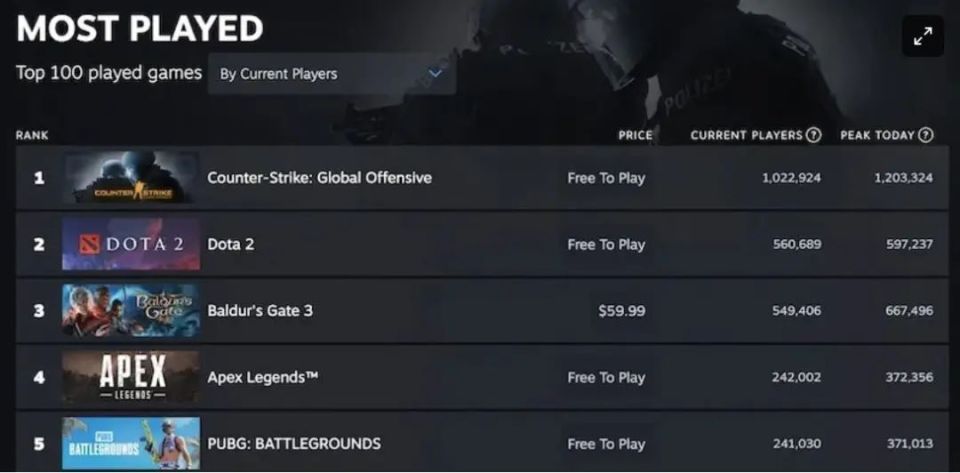Open the Baldur's Gate 3 title link

point(260,310)
